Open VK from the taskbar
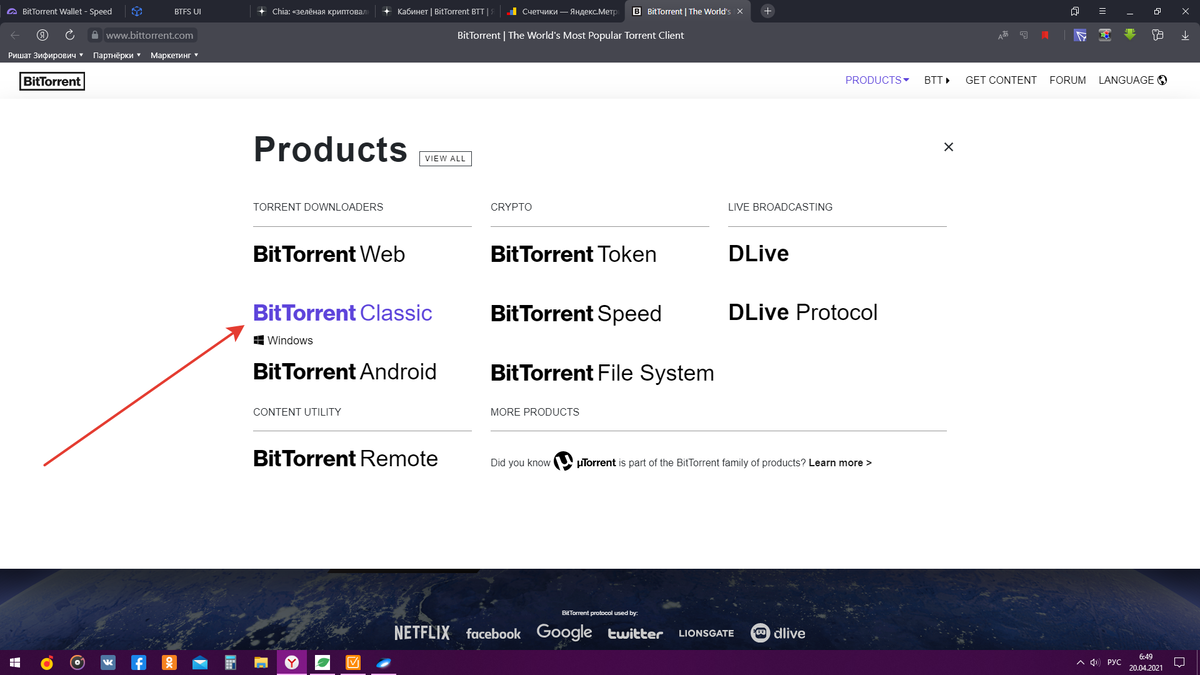Image resolution: width=1200 pixels, height=675 pixels. 107,662
